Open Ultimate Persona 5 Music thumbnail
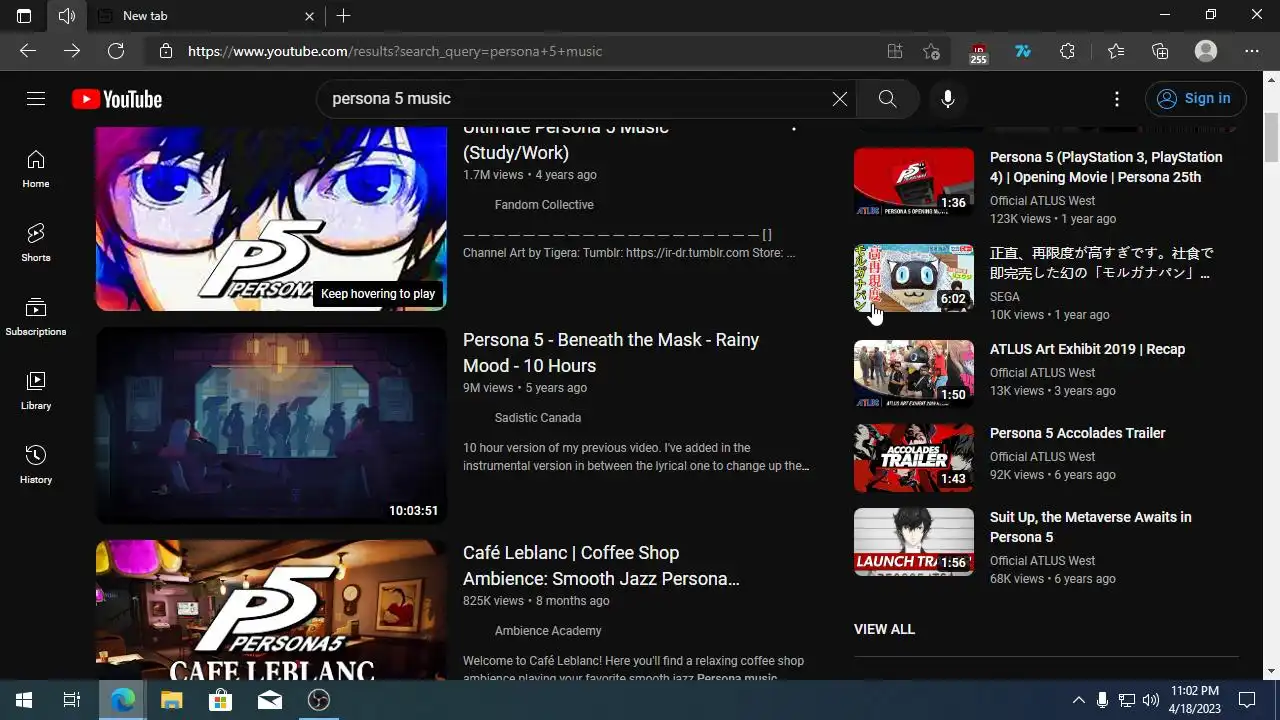The image size is (1280, 720). (x=271, y=219)
